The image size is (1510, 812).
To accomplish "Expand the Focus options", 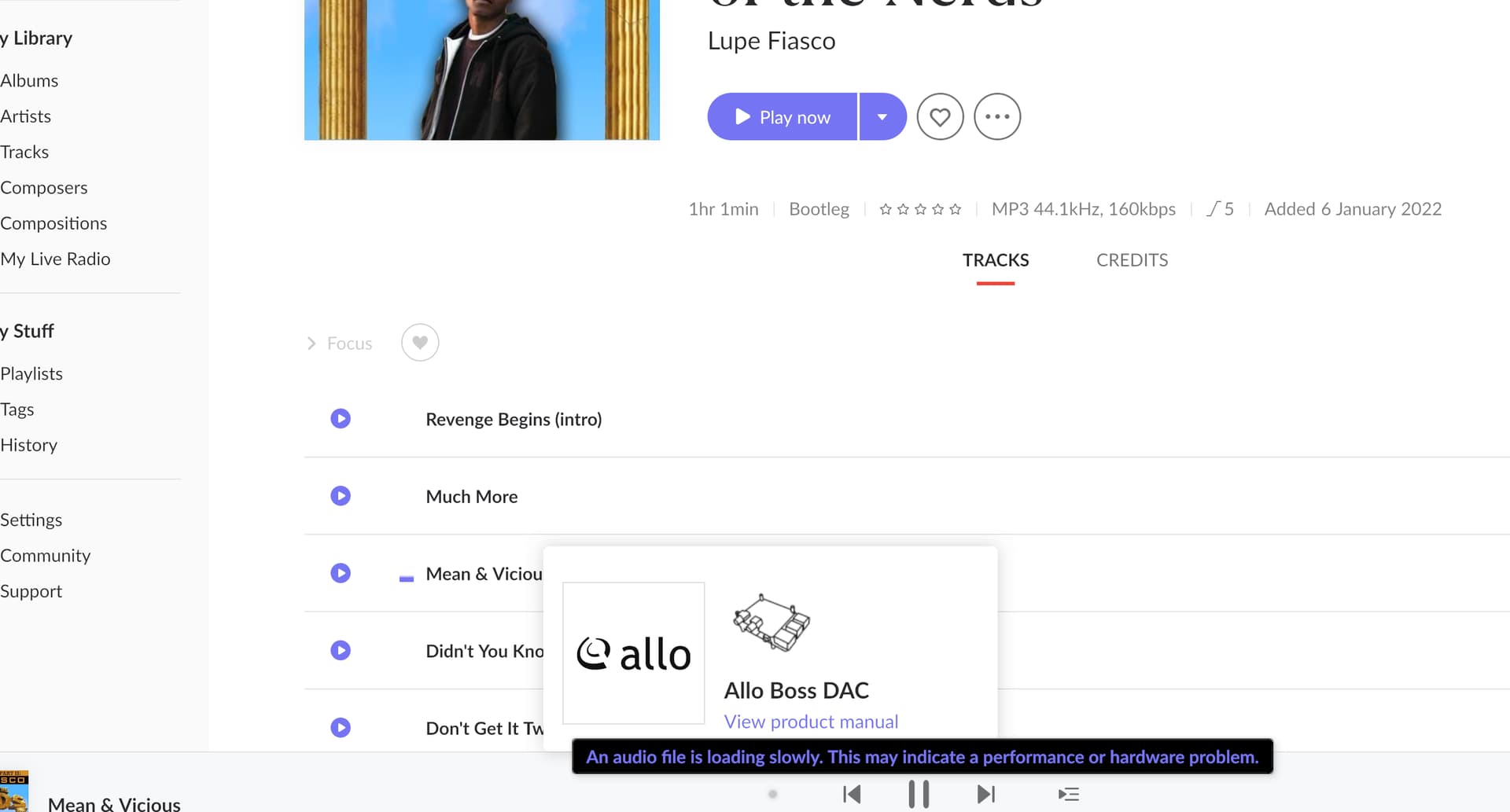I will tap(340, 344).
